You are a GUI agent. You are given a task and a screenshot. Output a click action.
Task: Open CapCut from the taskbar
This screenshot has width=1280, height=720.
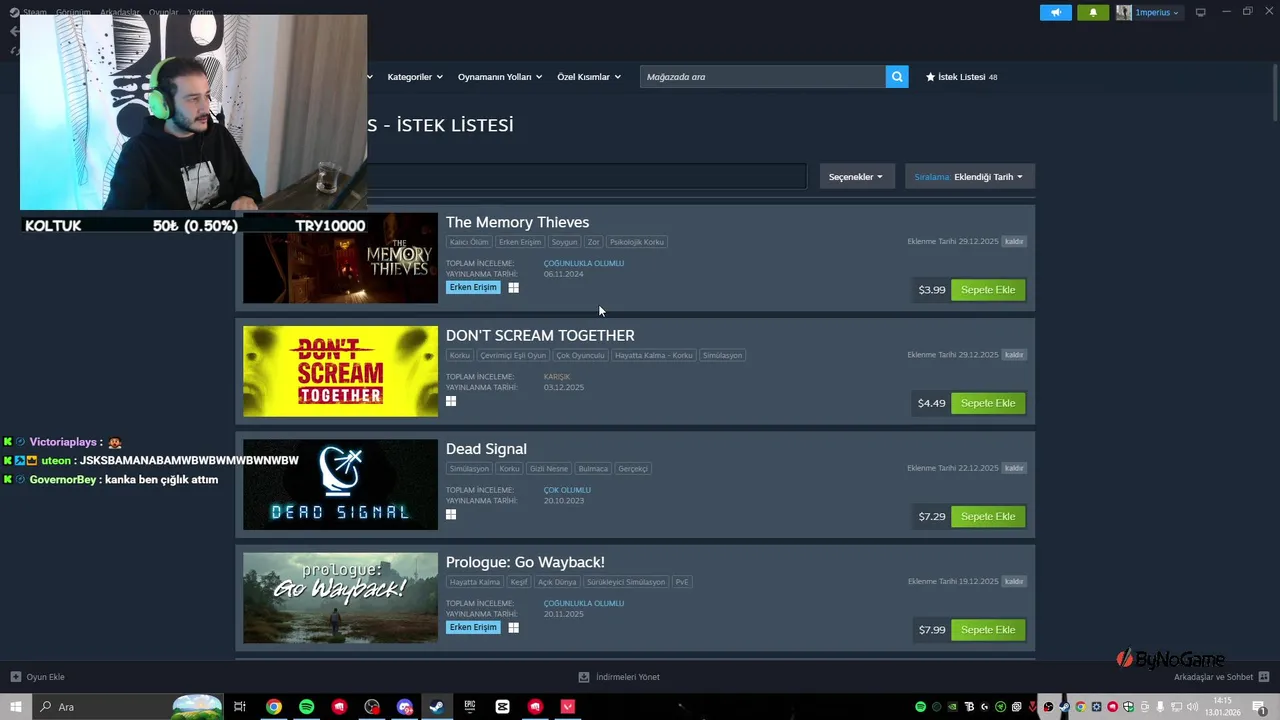tap(502, 707)
